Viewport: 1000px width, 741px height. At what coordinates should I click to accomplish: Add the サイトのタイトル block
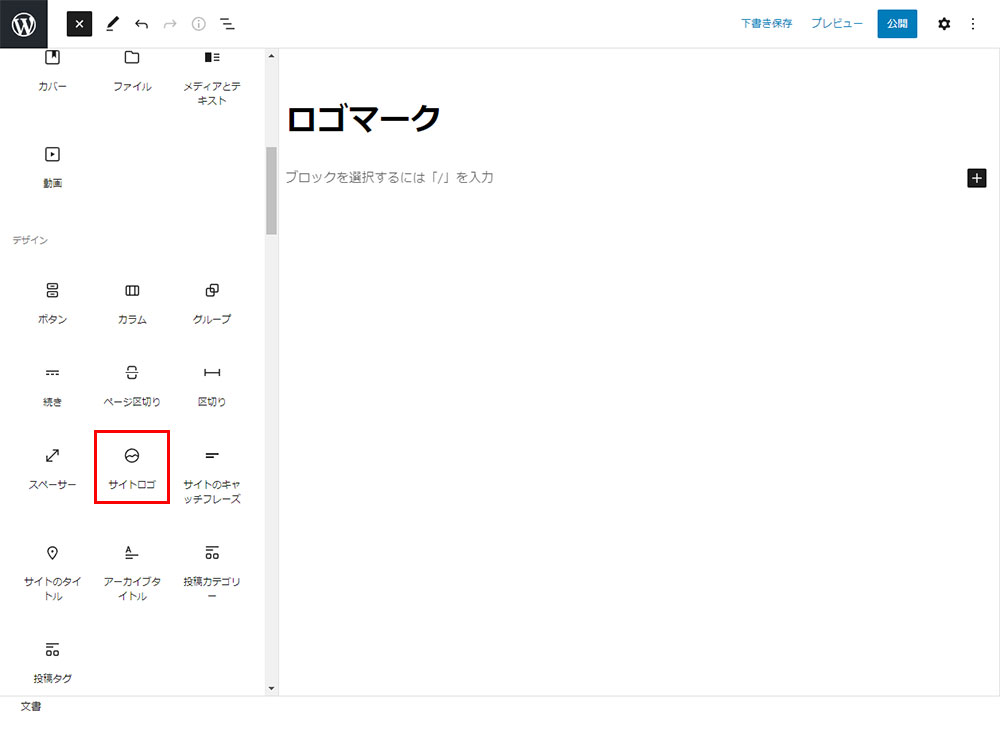[x=52, y=572]
